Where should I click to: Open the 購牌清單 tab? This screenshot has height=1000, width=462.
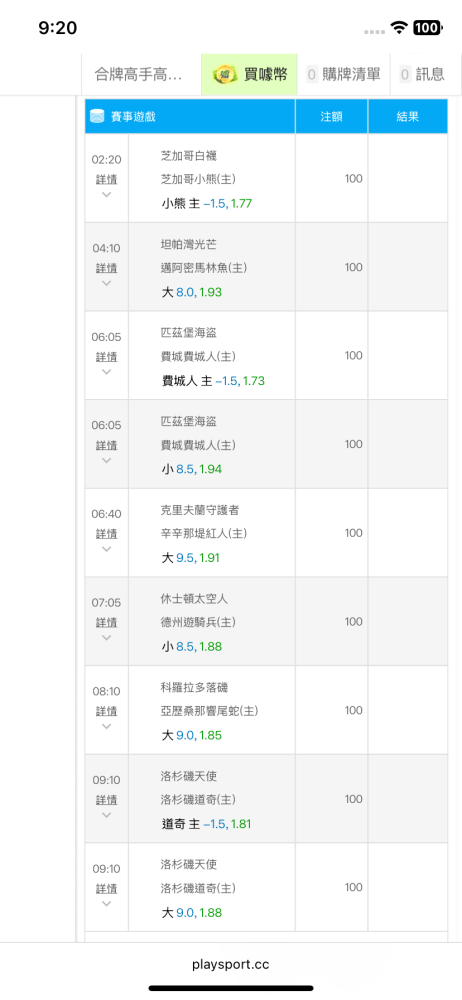pyautogui.click(x=344, y=75)
